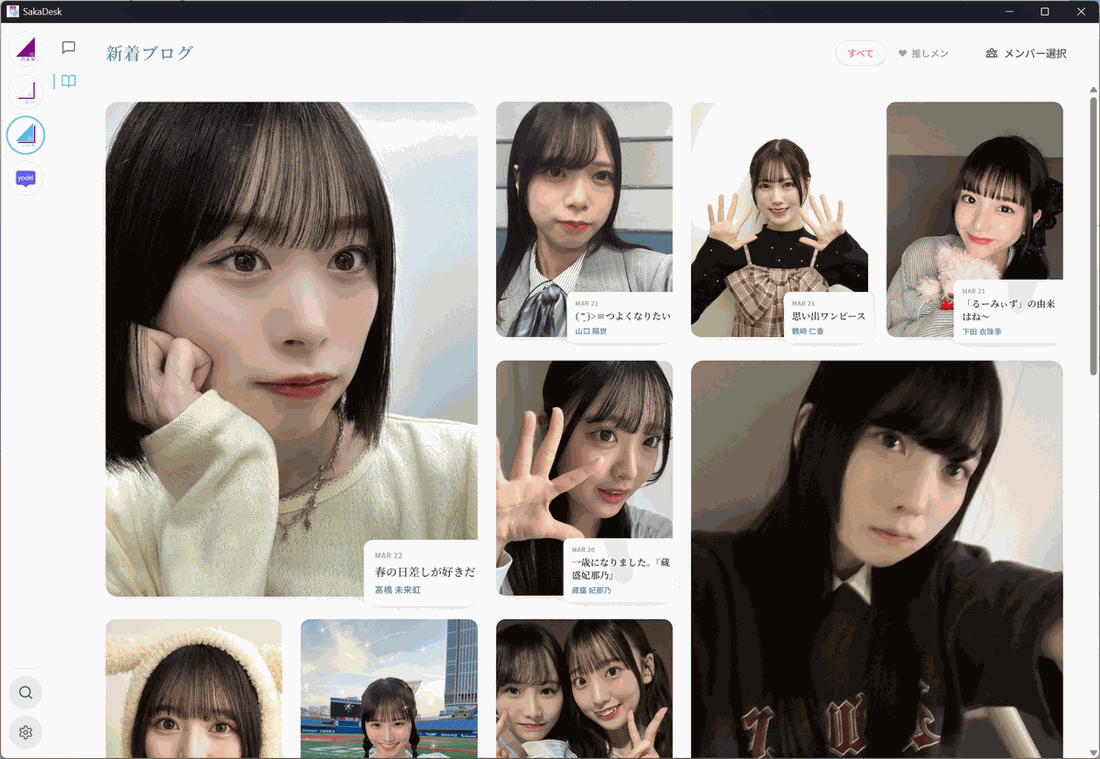Viewport: 1100px width, 759px height.
Task: Select the circled Hinatazaka46 group icon
Action: click(x=25, y=135)
